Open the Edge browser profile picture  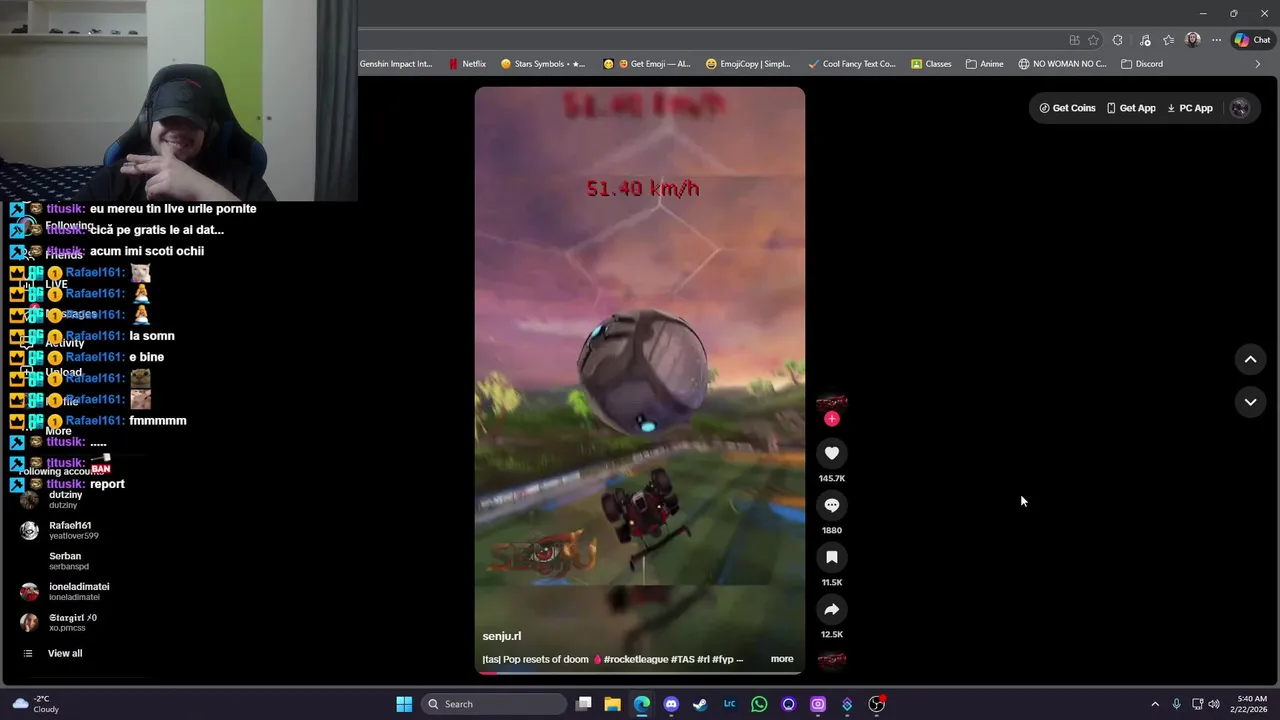[x=1192, y=40]
